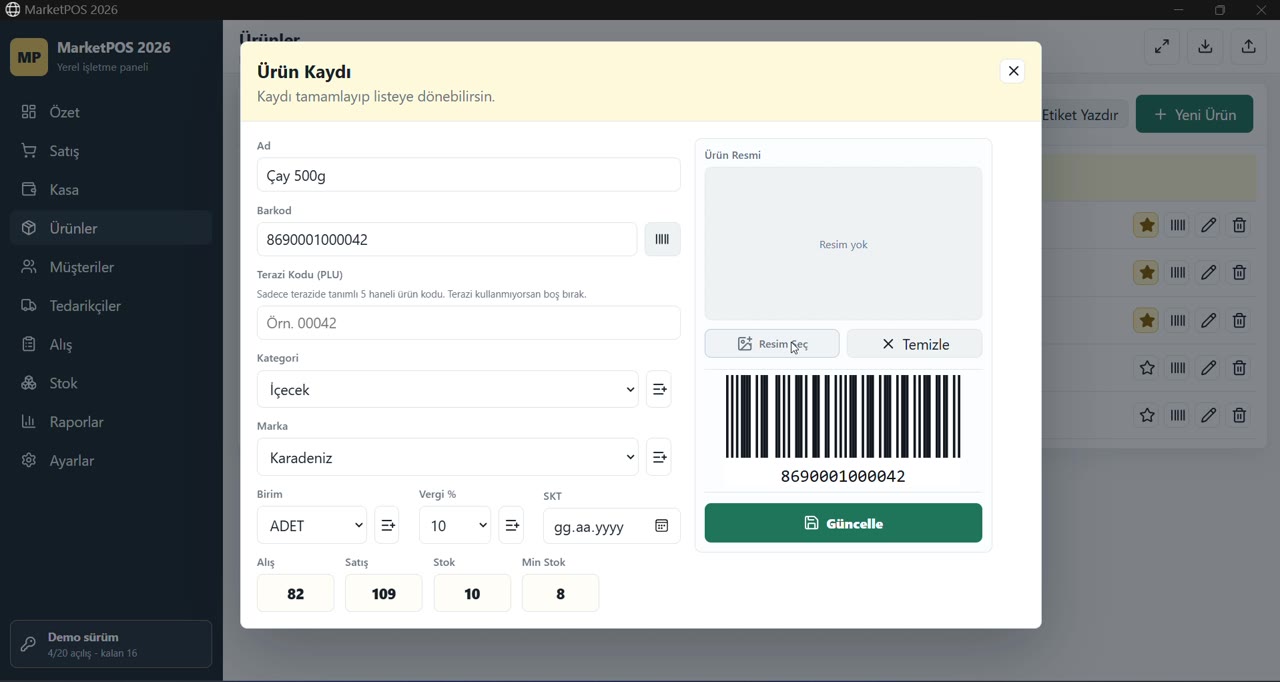
Task: Toggle fullscreen with the expand arrows icon
Action: click(x=1162, y=47)
